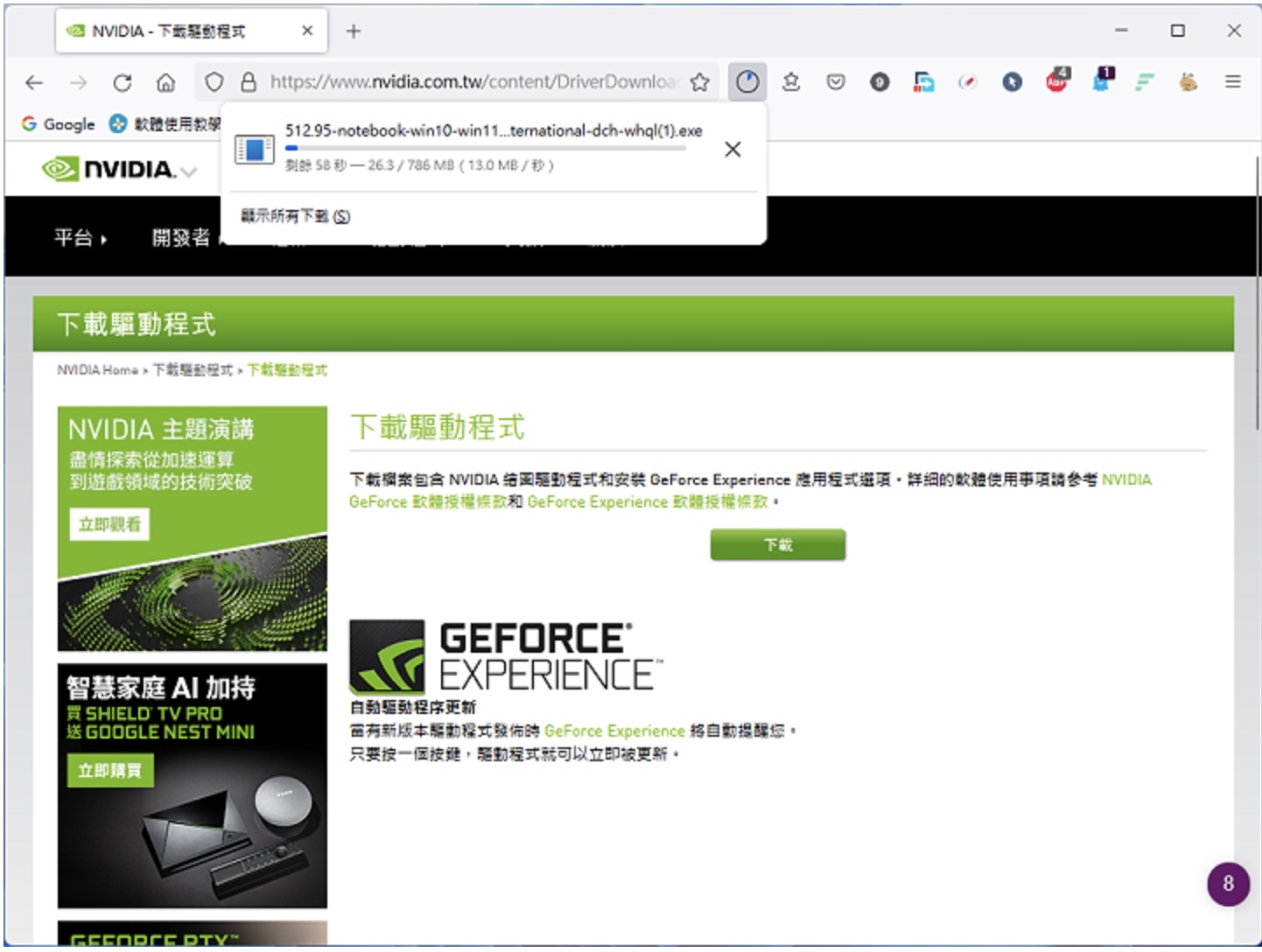Click the 立即購買 button

[x=110, y=771]
